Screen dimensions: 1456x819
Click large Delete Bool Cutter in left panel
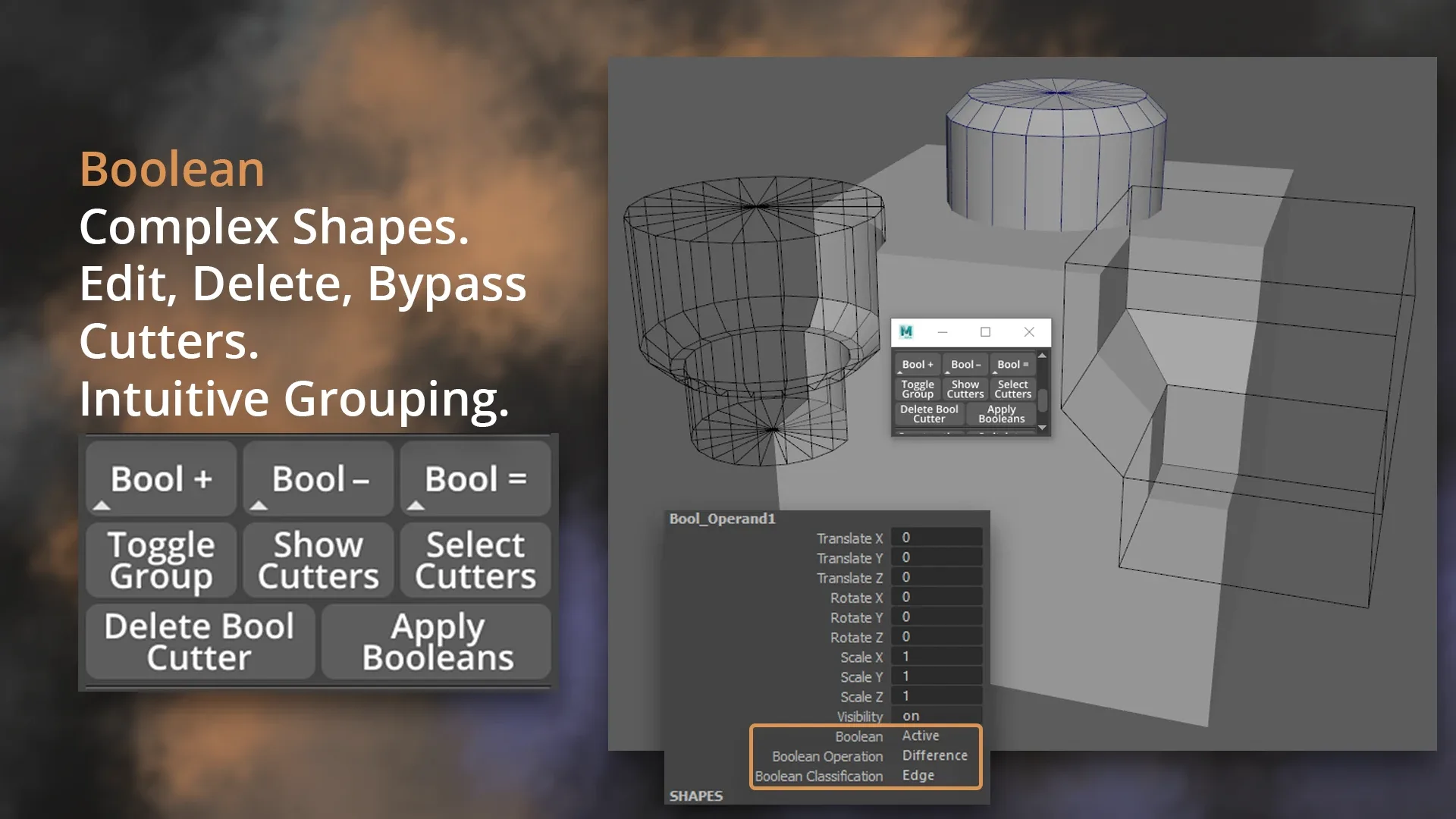[199, 642]
